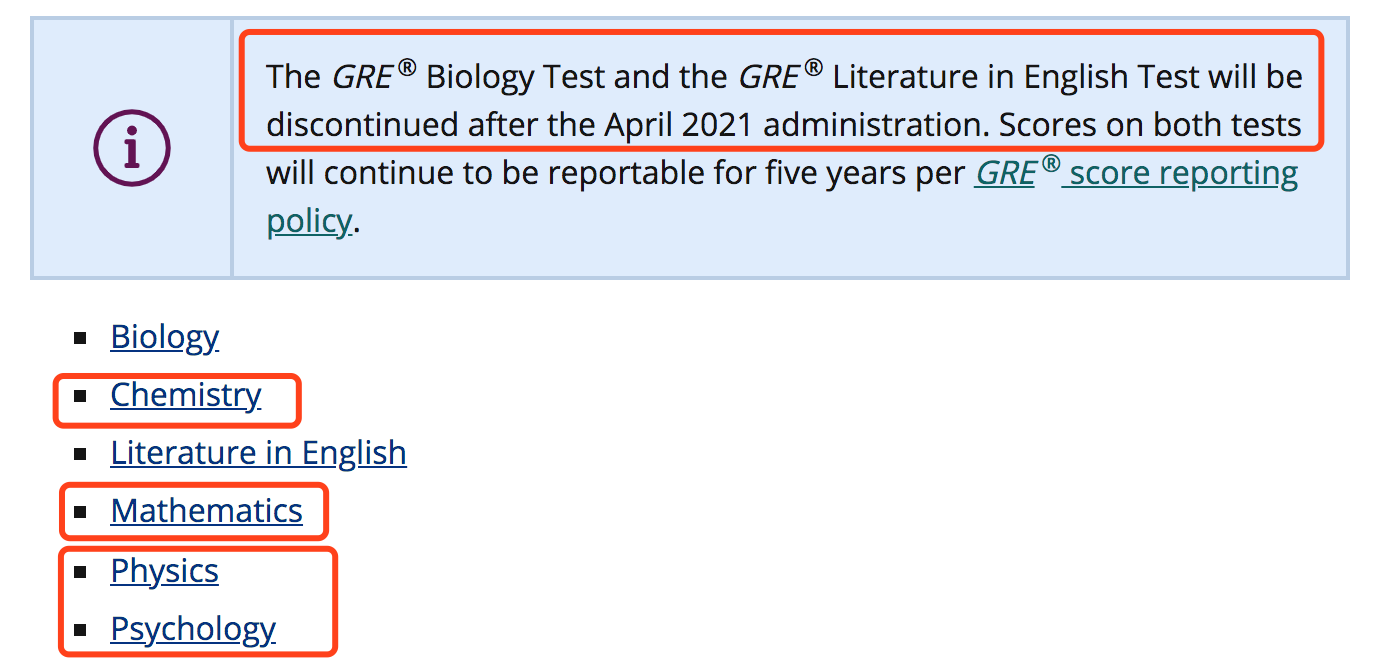Click the bullet marker beside Biology
Viewport: 1374px width, 662px height.
[81, 338]
